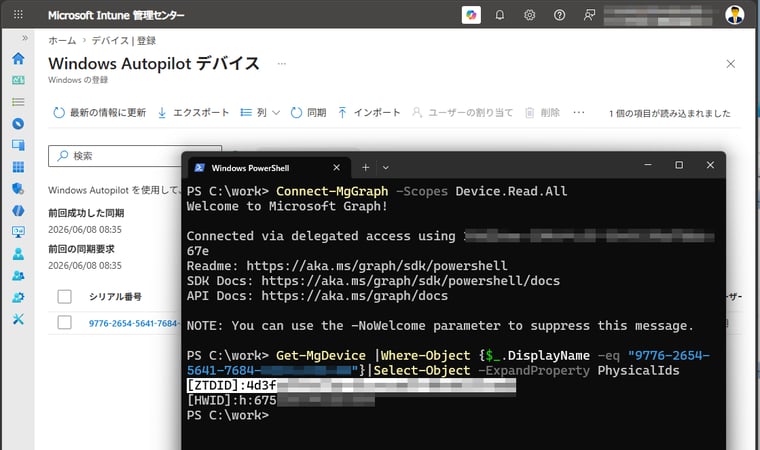Image resolution: width=760 pixels, height=450 pixels.
Task: Go to Home in sidebar
Action: tap(18, 58)
